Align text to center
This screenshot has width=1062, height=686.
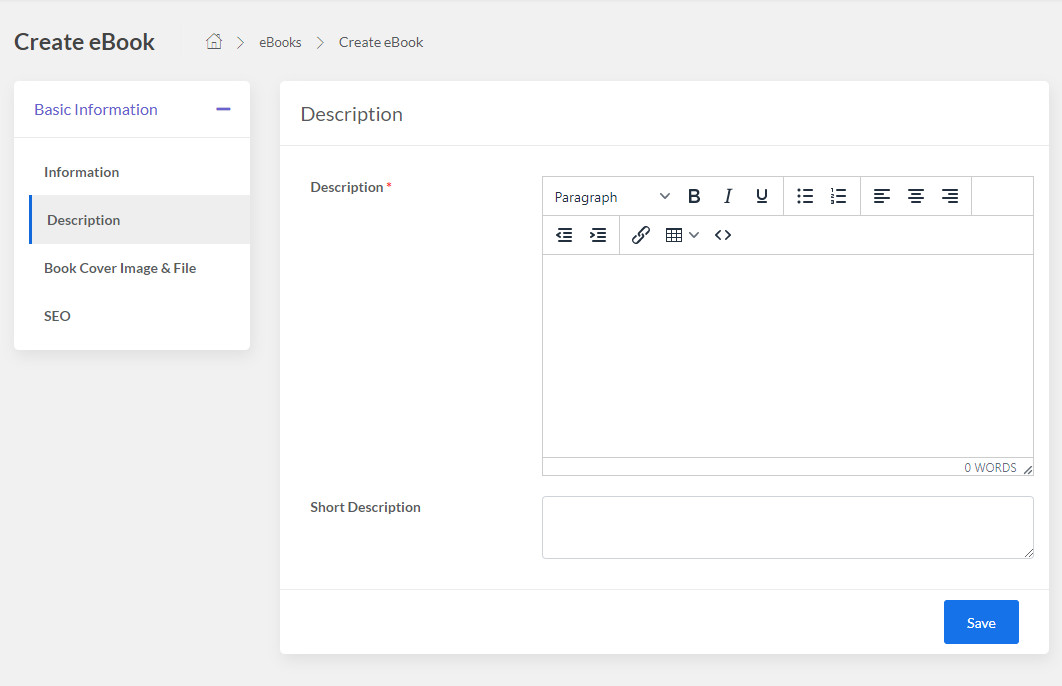[x=915, y=196]
